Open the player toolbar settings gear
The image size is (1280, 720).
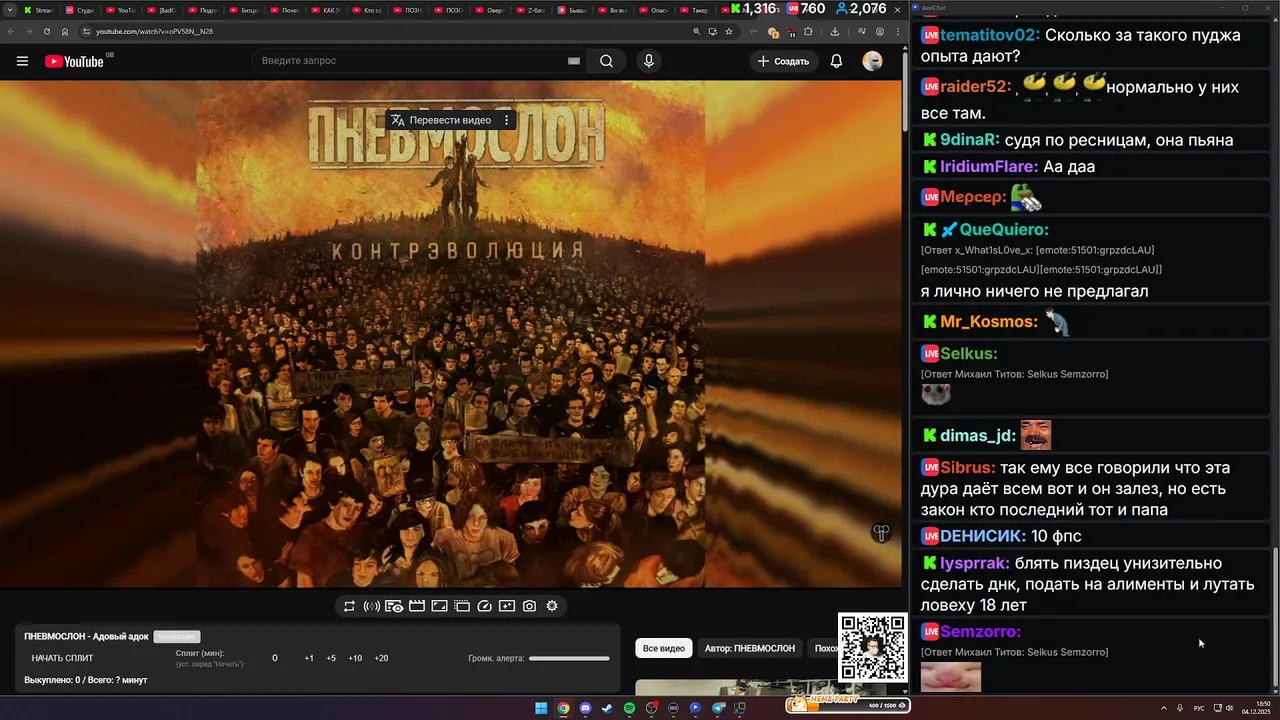(552, 606)
